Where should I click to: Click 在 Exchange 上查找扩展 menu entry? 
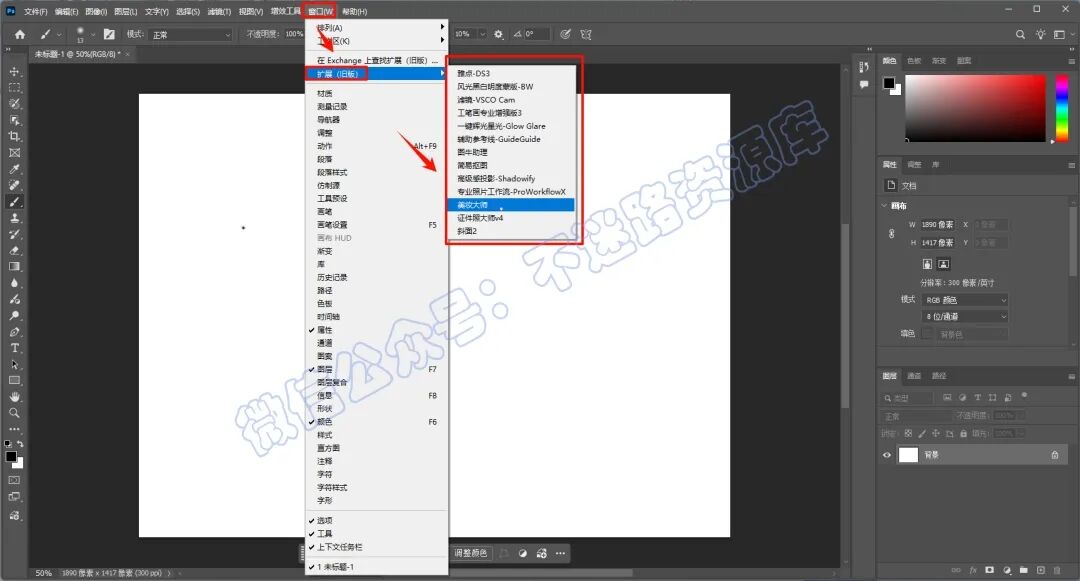coord(377,60)
